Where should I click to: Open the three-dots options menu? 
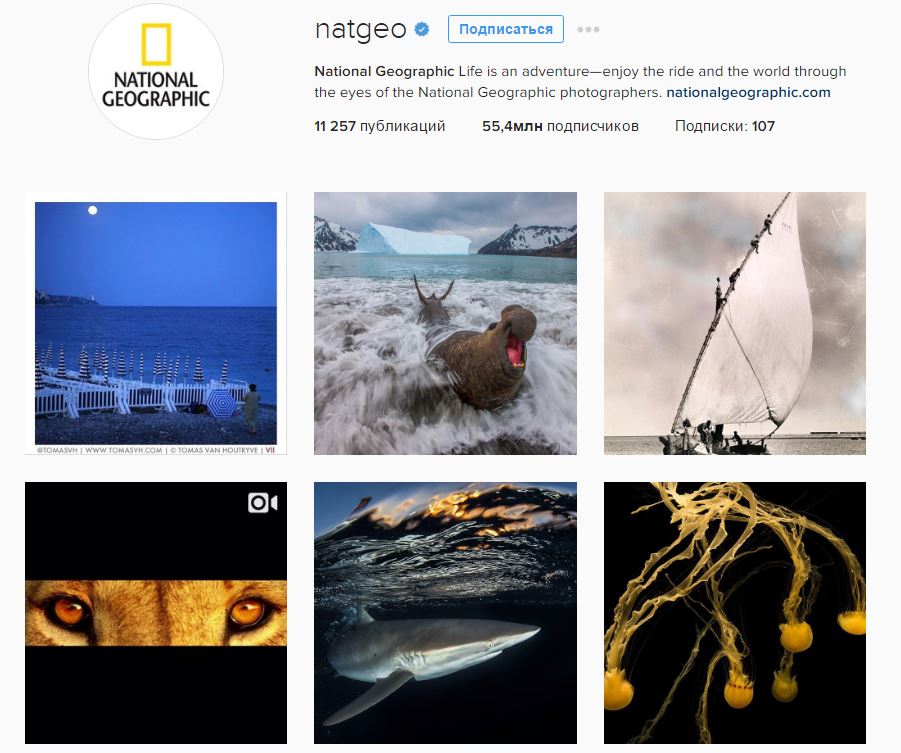point(588,29)
